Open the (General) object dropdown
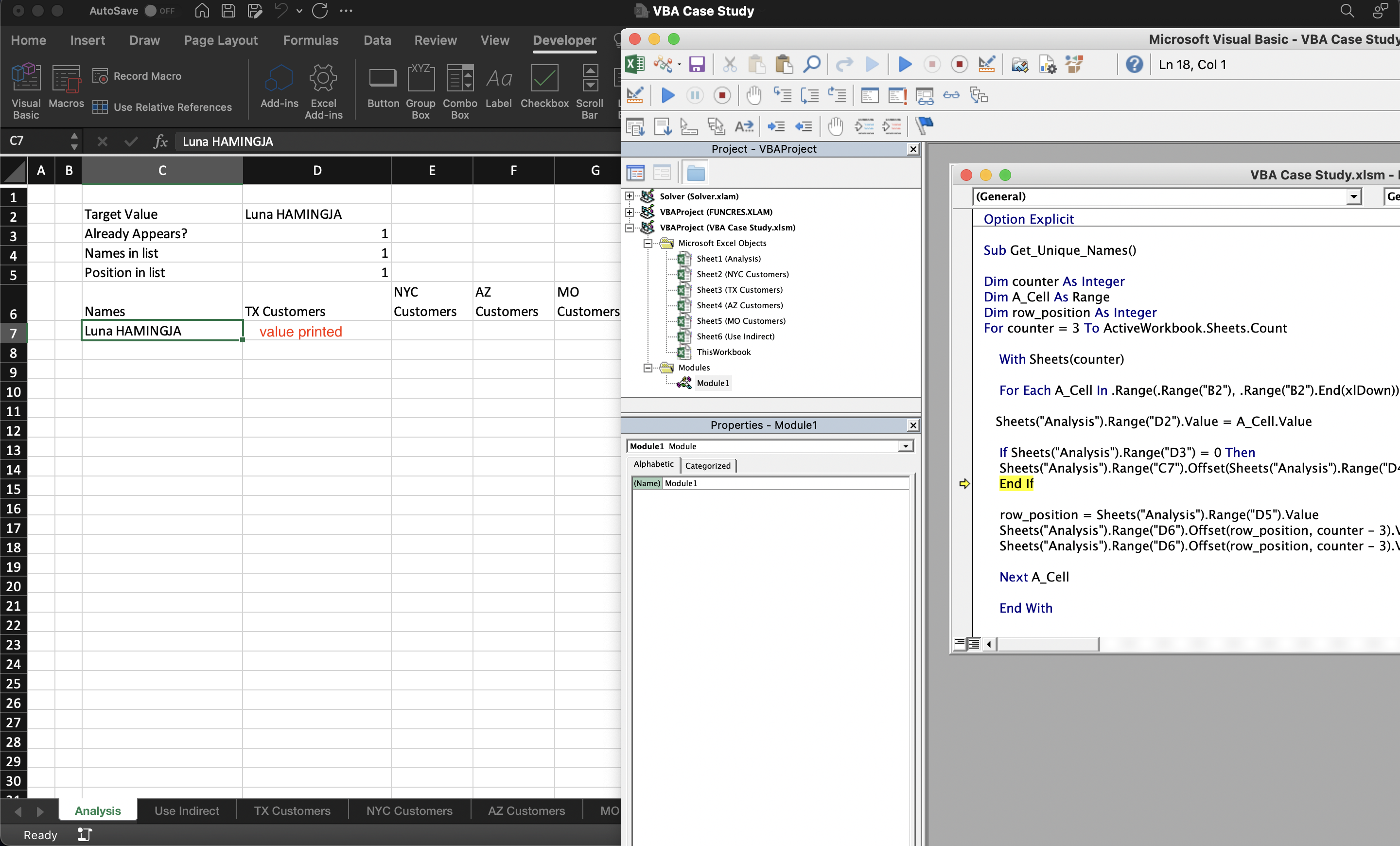This screenshot has width=1400, height=846. pyautogui.click(x=1353, y=196)
